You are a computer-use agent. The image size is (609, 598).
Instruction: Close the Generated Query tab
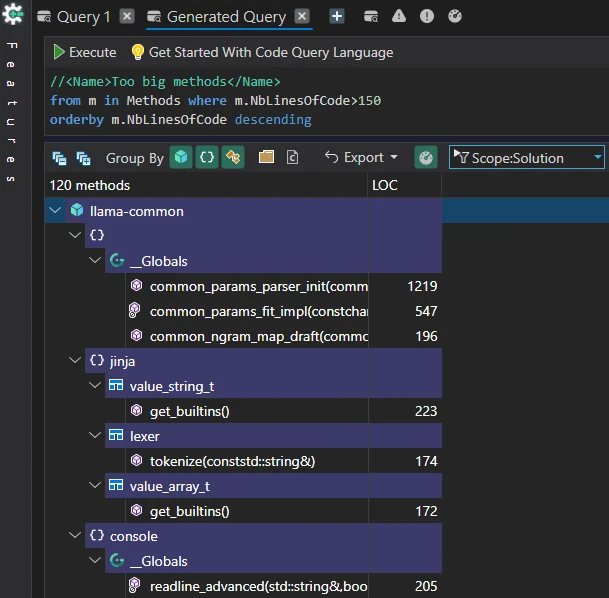tap(302, 16)
